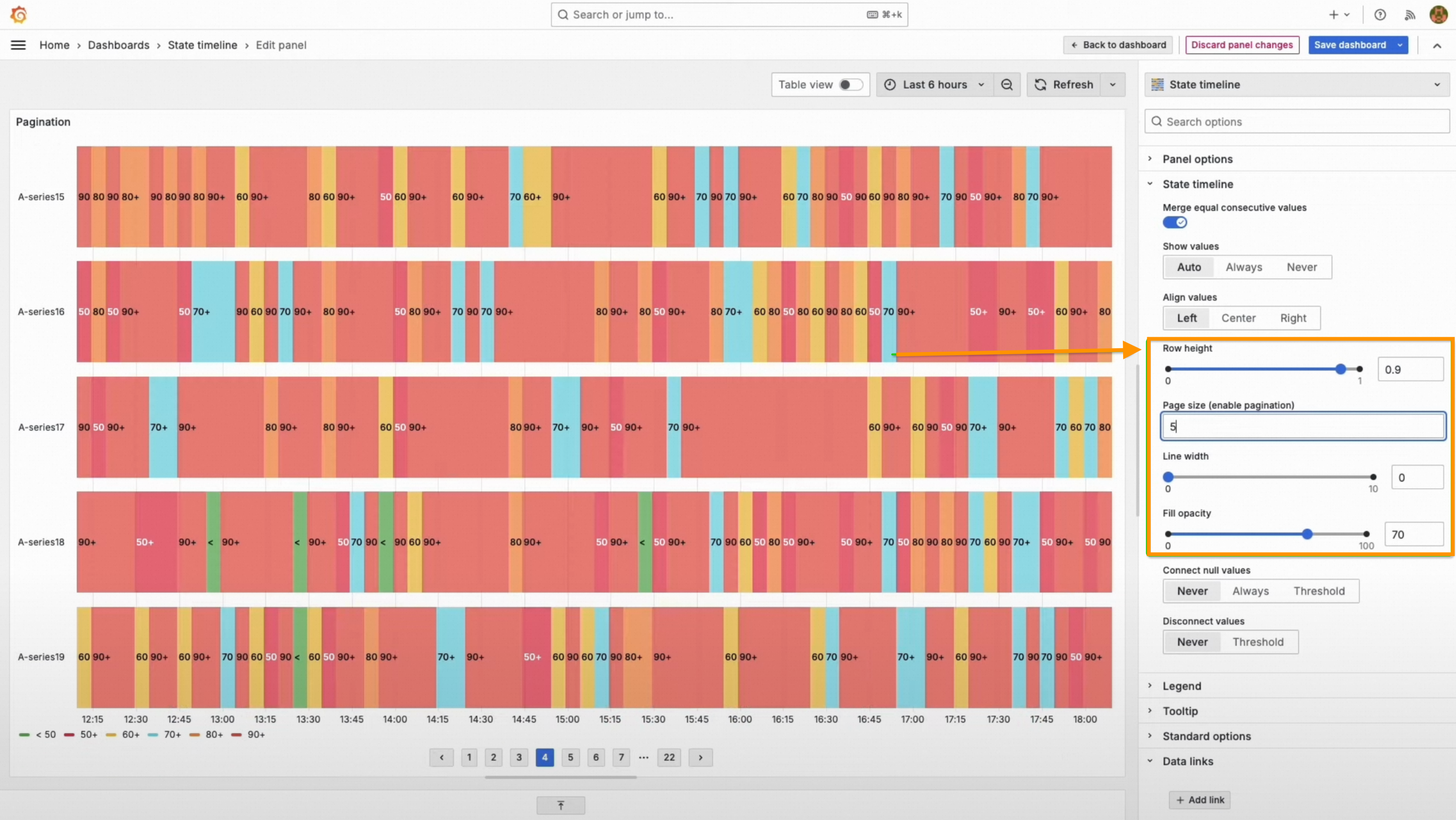The width and height of the screenshot is (1456, 820).
Task: Open the Last 6 hours time picker
Action: pyautogui.click(x=935, y=85)
